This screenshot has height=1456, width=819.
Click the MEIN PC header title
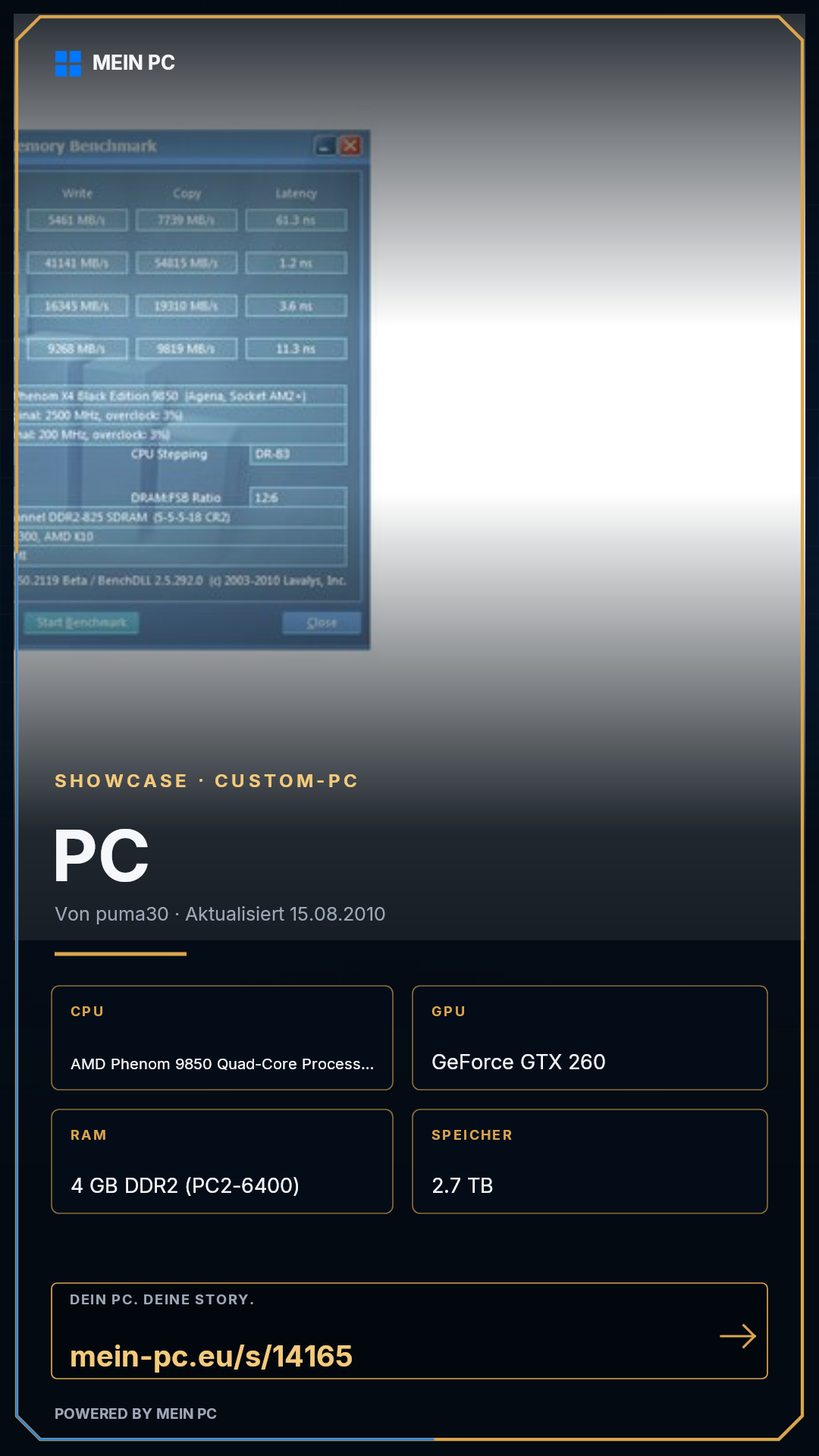(133, 63)
